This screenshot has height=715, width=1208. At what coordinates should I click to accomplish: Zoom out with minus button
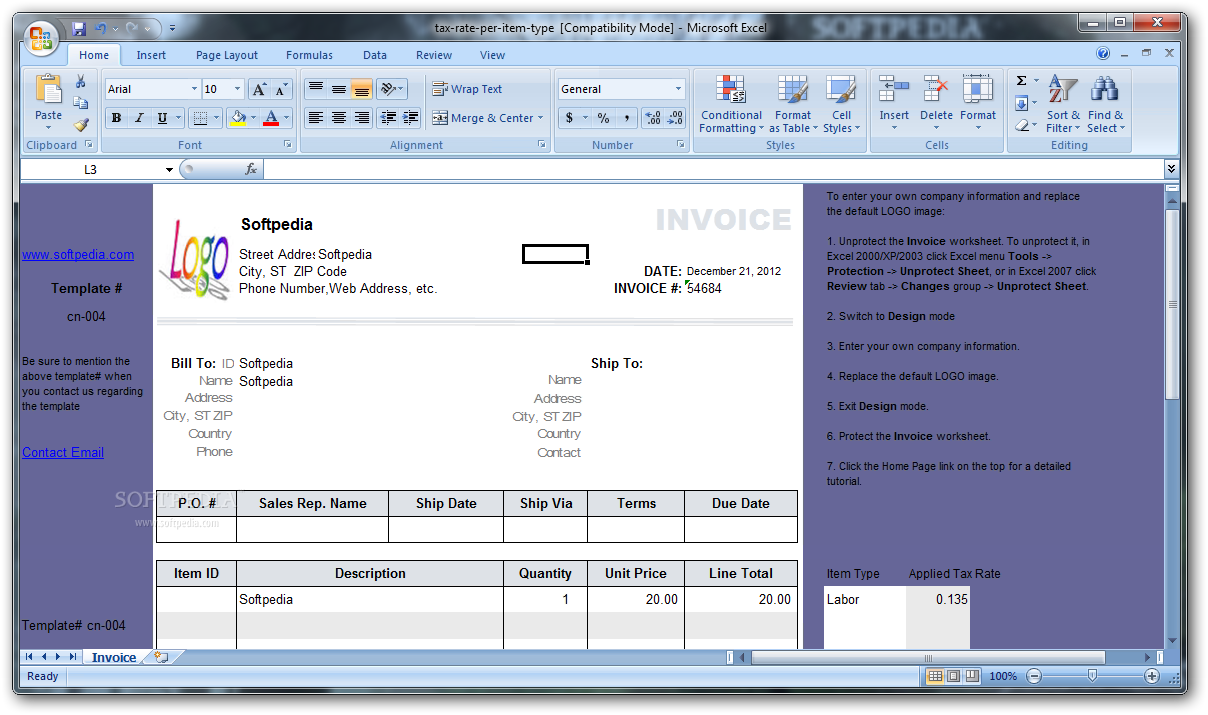pyautogui.click(x=1033, y=676)
